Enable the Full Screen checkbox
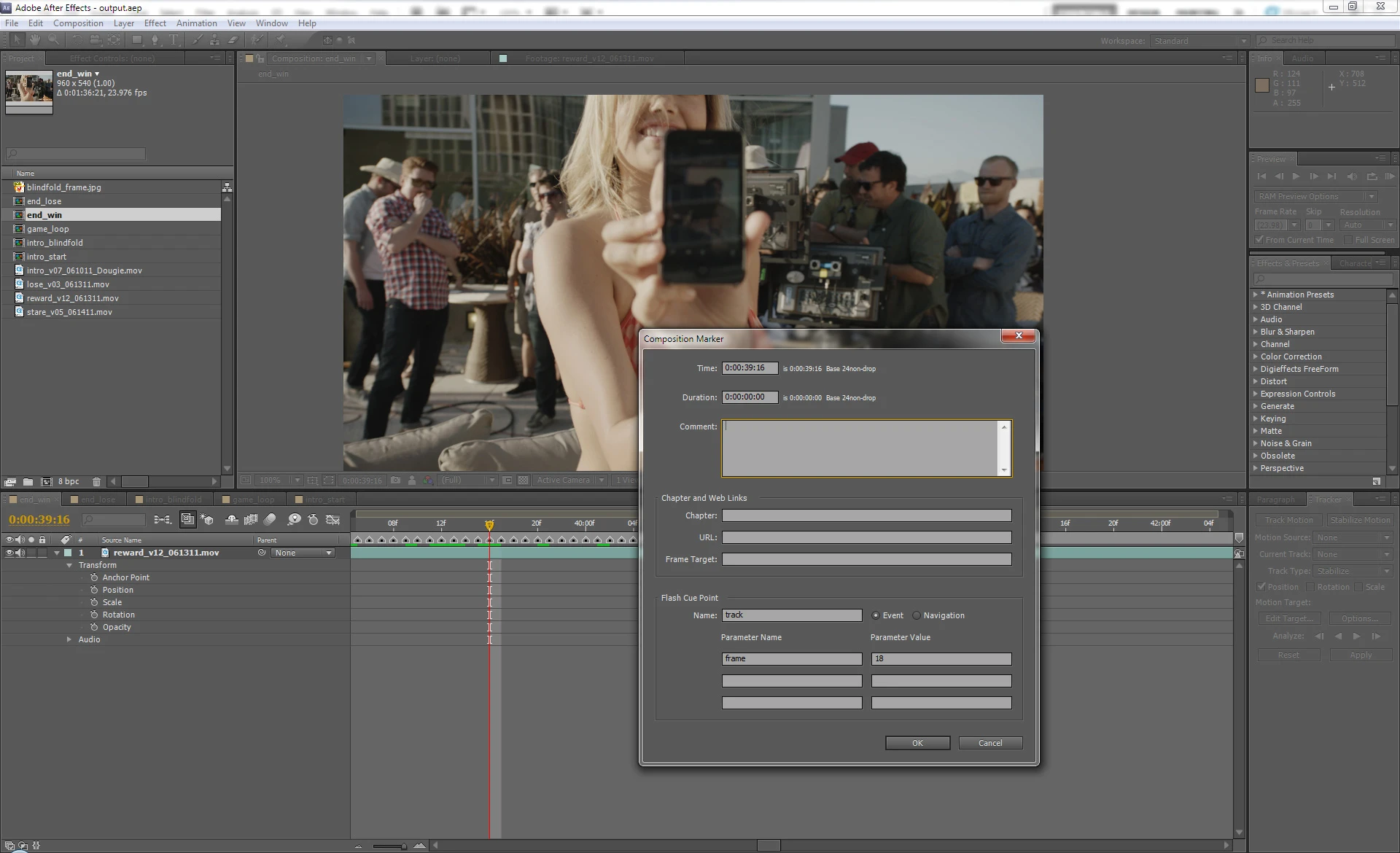1400x853 pixels. point(1348,240)
